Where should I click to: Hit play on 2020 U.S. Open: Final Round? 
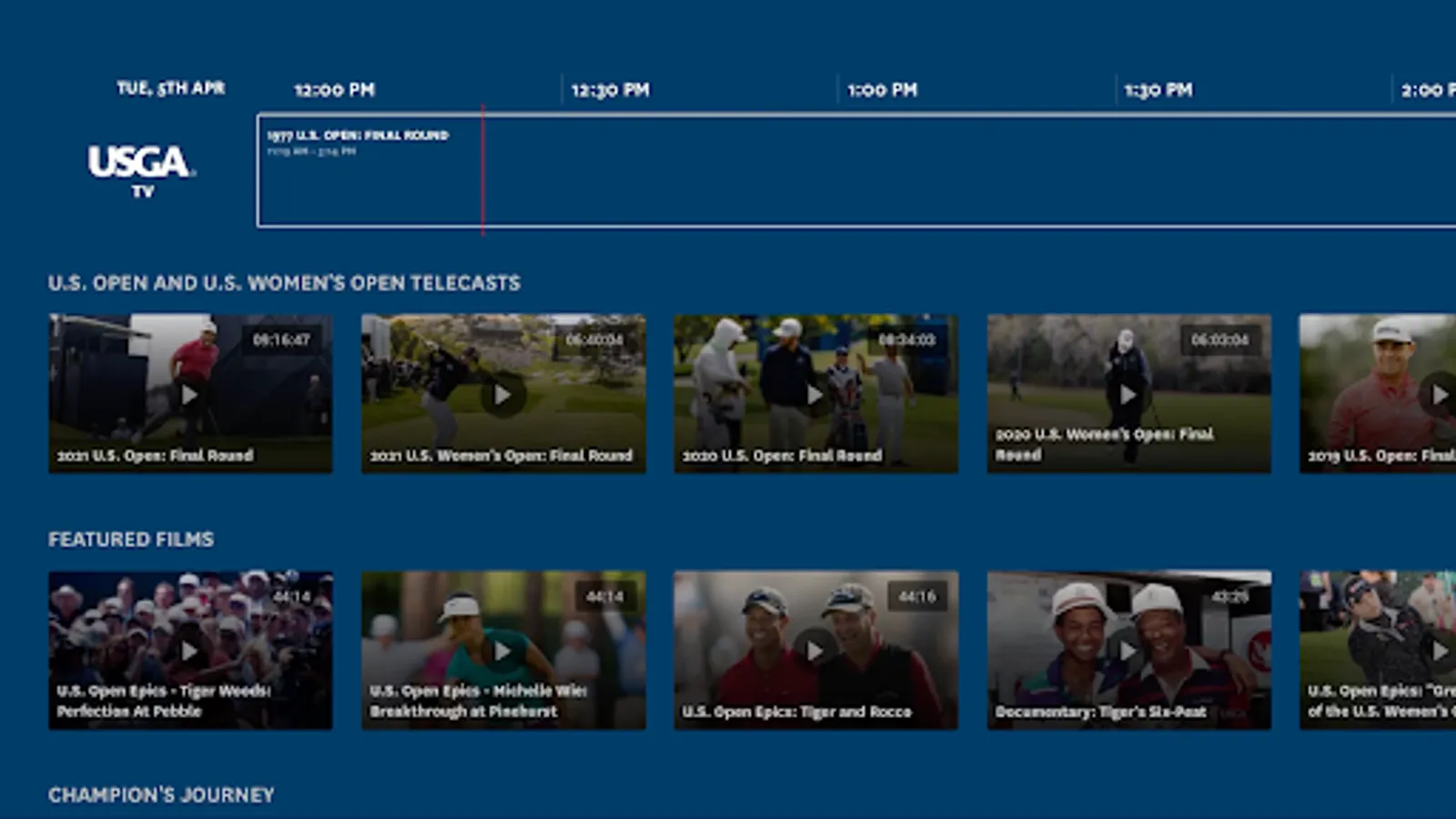[x=815, y=395]
